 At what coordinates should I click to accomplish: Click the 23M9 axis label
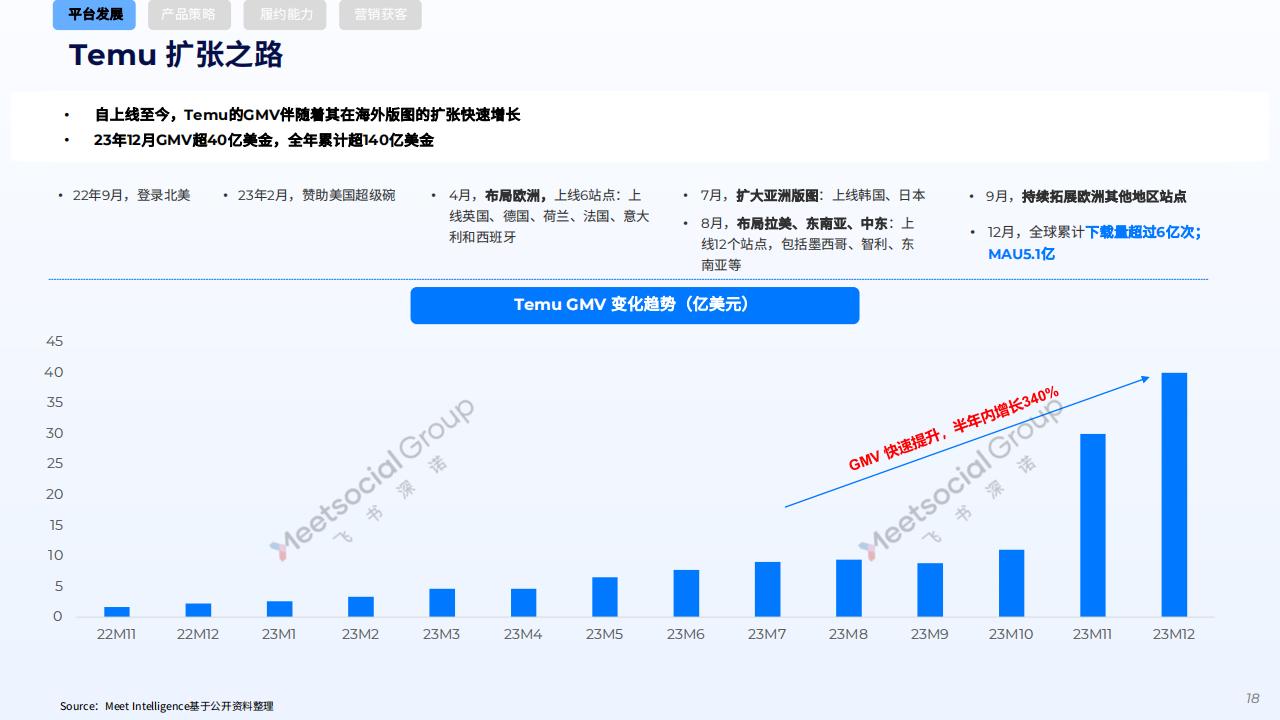coord(930,634)
